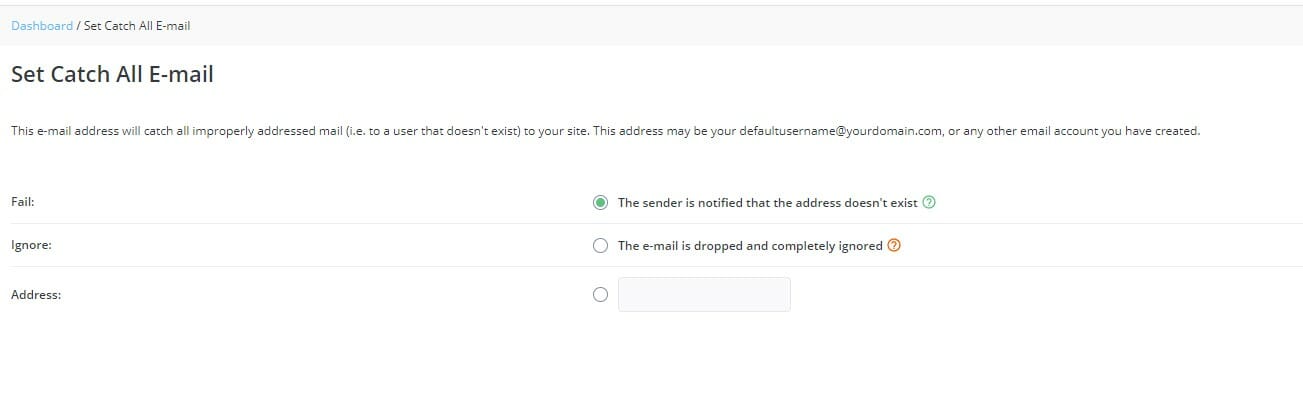Click the Address row label
Image resolution: width=1303 pixels, height=418 pixels.
36,295
